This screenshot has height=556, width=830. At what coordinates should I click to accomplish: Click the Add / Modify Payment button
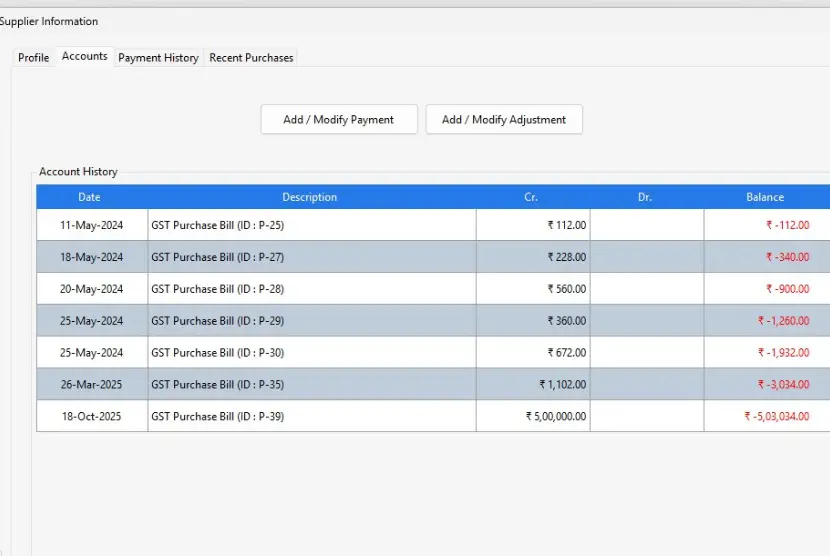click(338, 119)
